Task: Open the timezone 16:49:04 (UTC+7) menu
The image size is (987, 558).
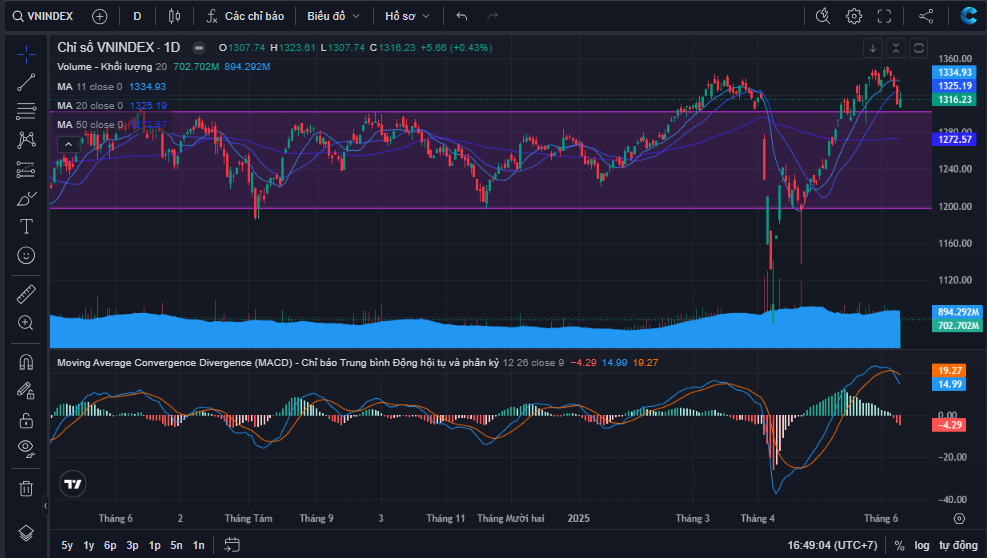Action: coord(832,545)
